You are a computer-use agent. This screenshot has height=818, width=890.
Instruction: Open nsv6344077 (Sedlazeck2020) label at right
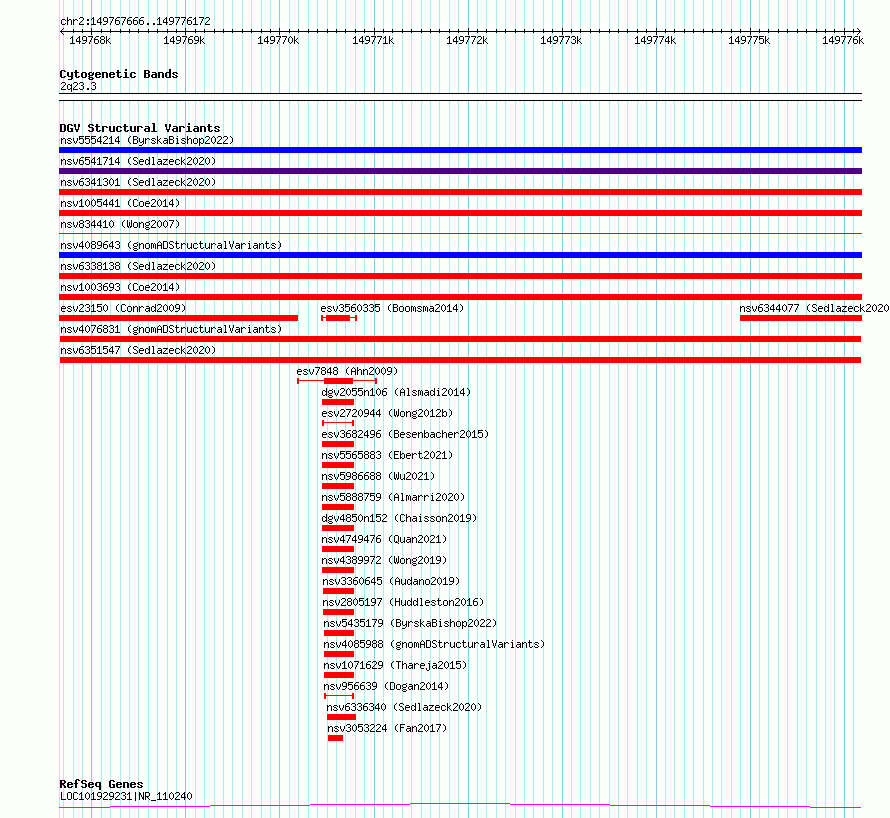pos(814,308)
